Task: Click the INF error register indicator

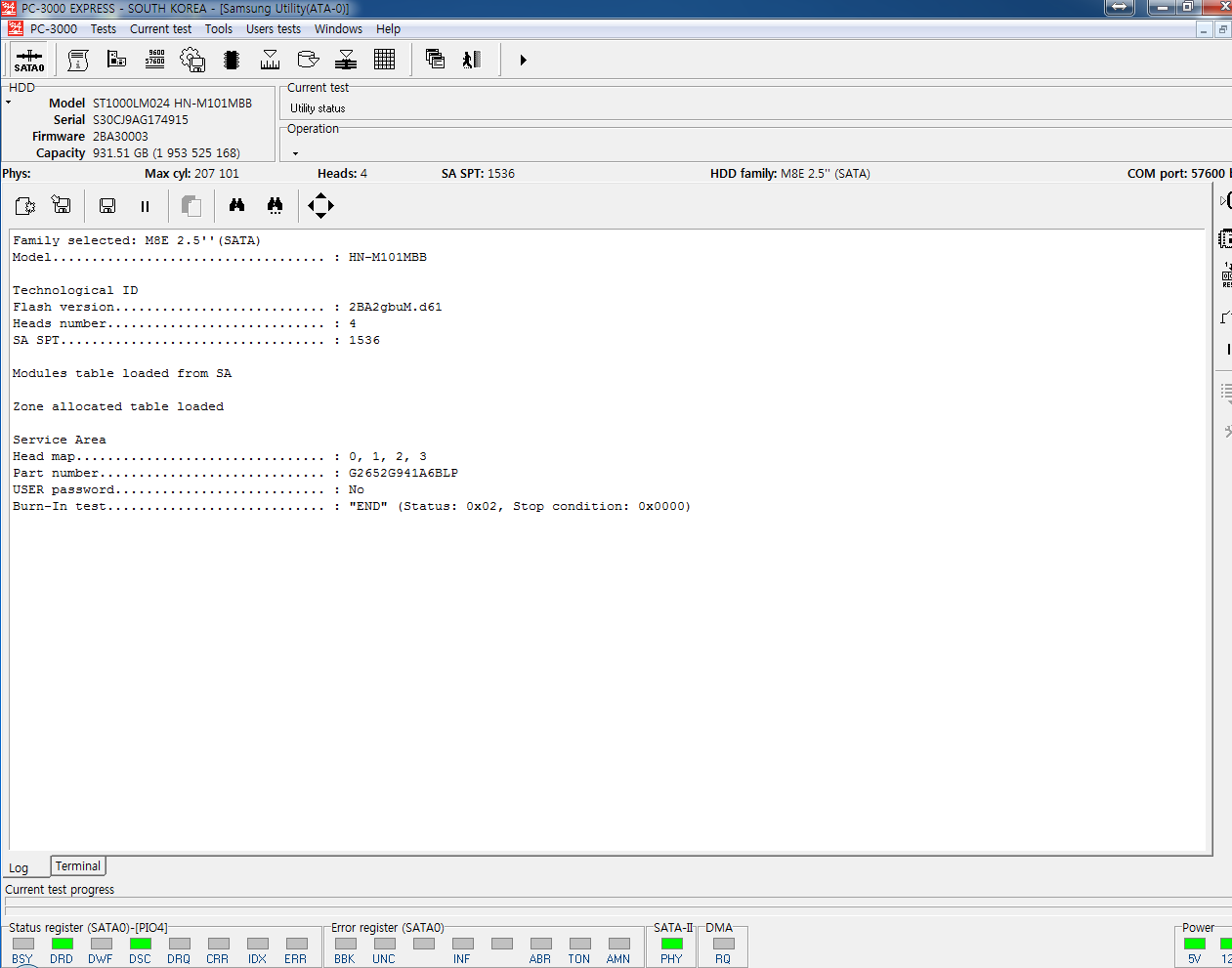Action: (462, 944)
